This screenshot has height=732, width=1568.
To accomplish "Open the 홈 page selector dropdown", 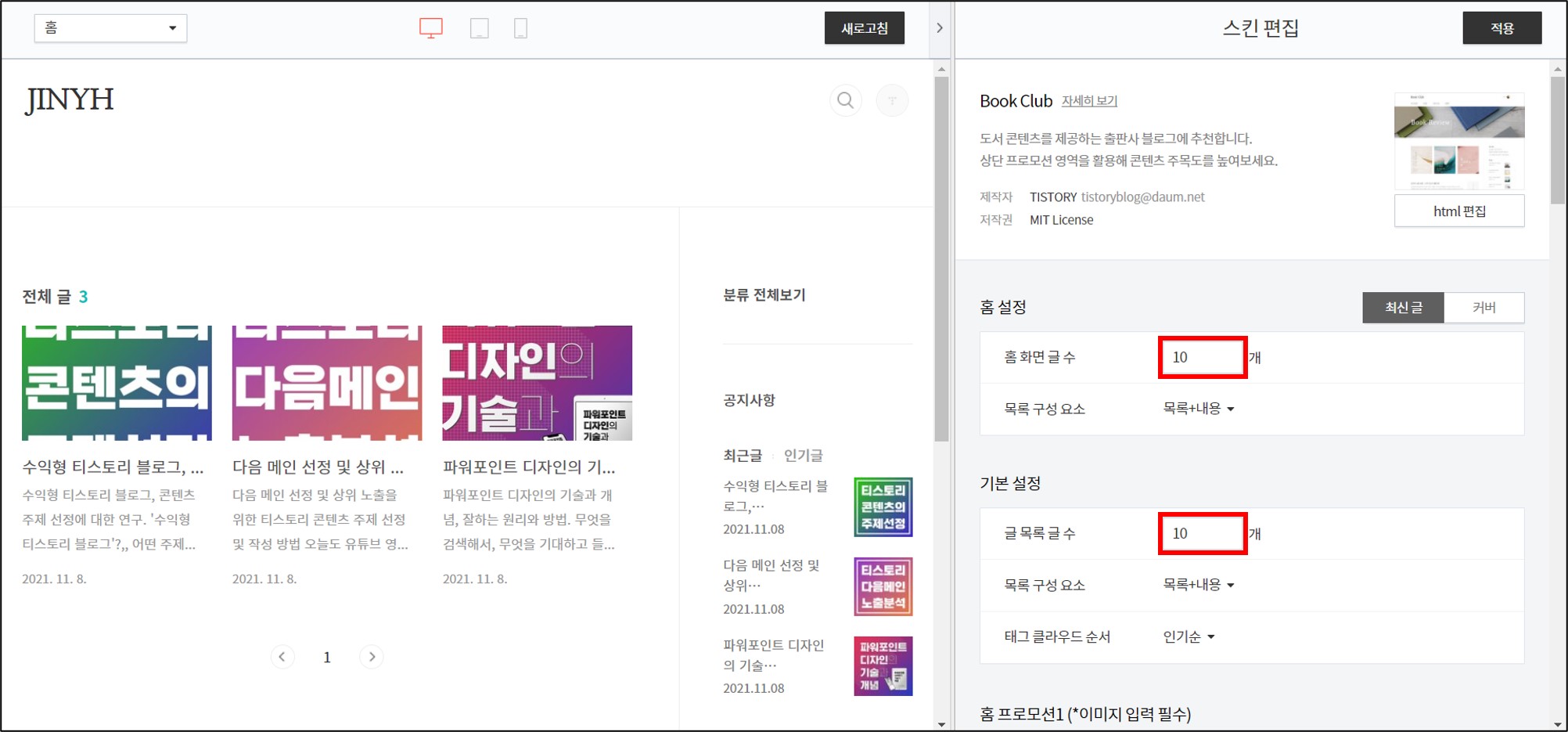I will pos(110,28).
